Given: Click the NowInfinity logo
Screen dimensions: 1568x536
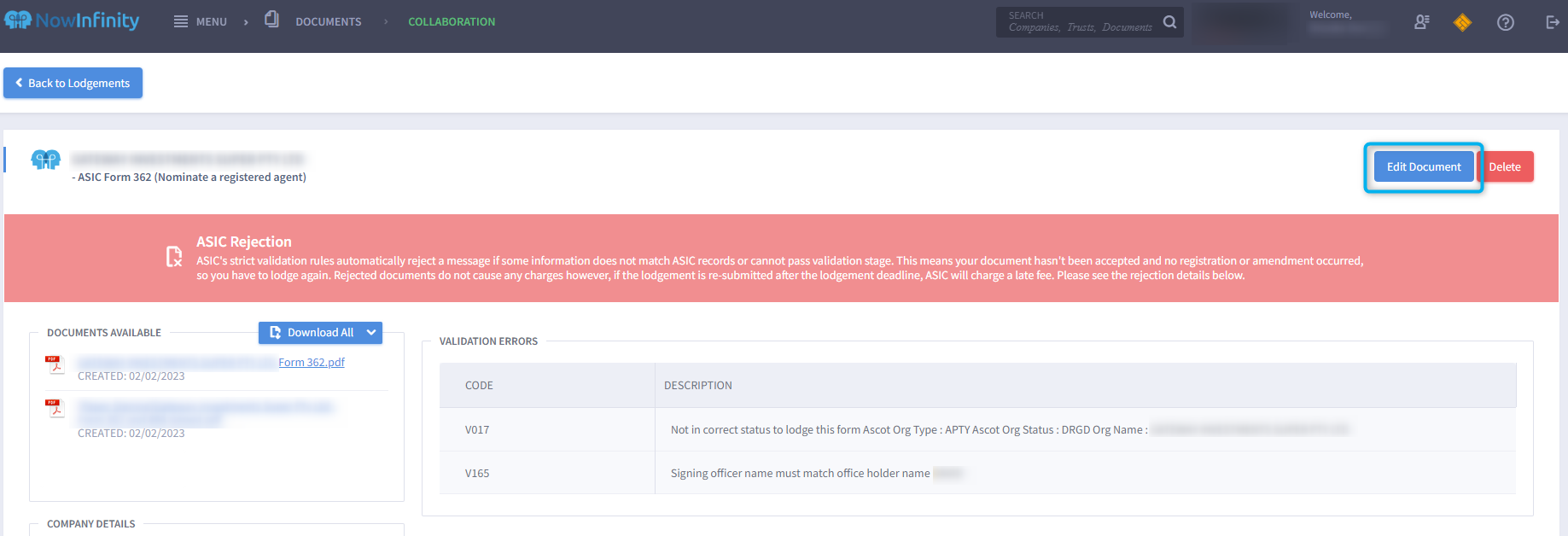Looking at the screenshot, I should [x=72, y=20].
